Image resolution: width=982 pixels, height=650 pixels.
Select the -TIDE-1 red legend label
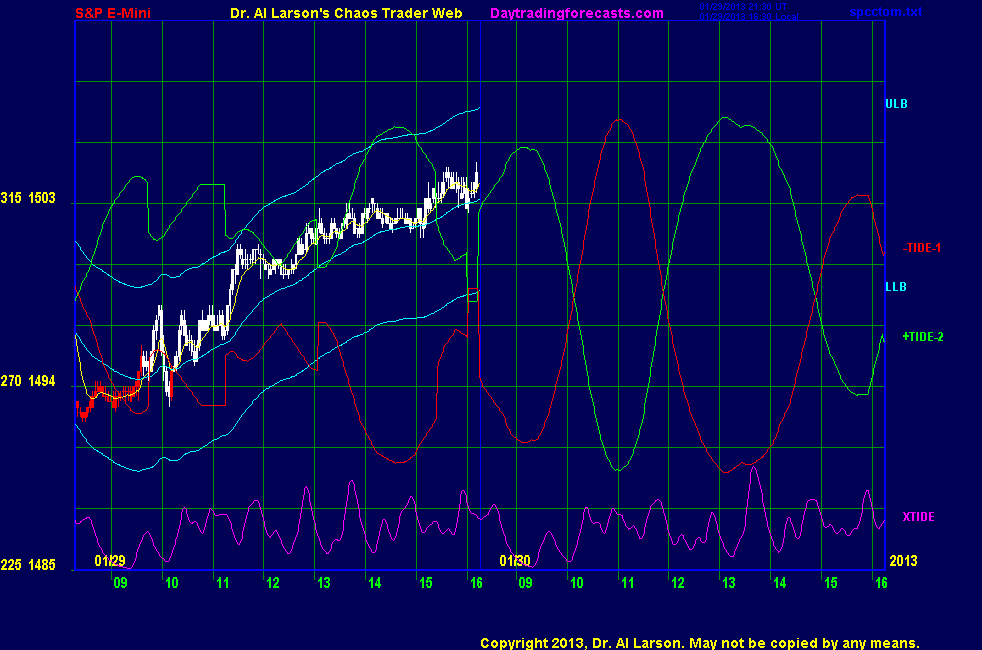(x=922, y=248)
